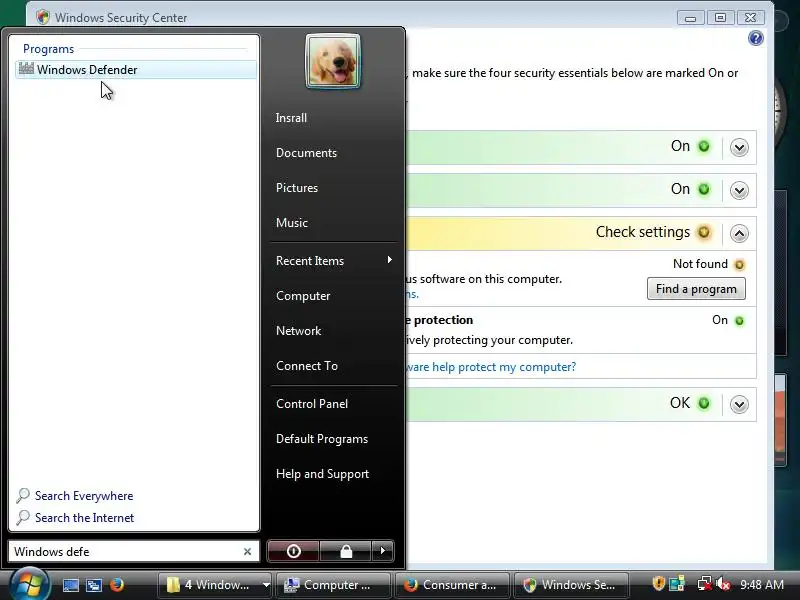800x600 pixels.
Task: Click the Windows update tray icon
Action: [677, 583]
